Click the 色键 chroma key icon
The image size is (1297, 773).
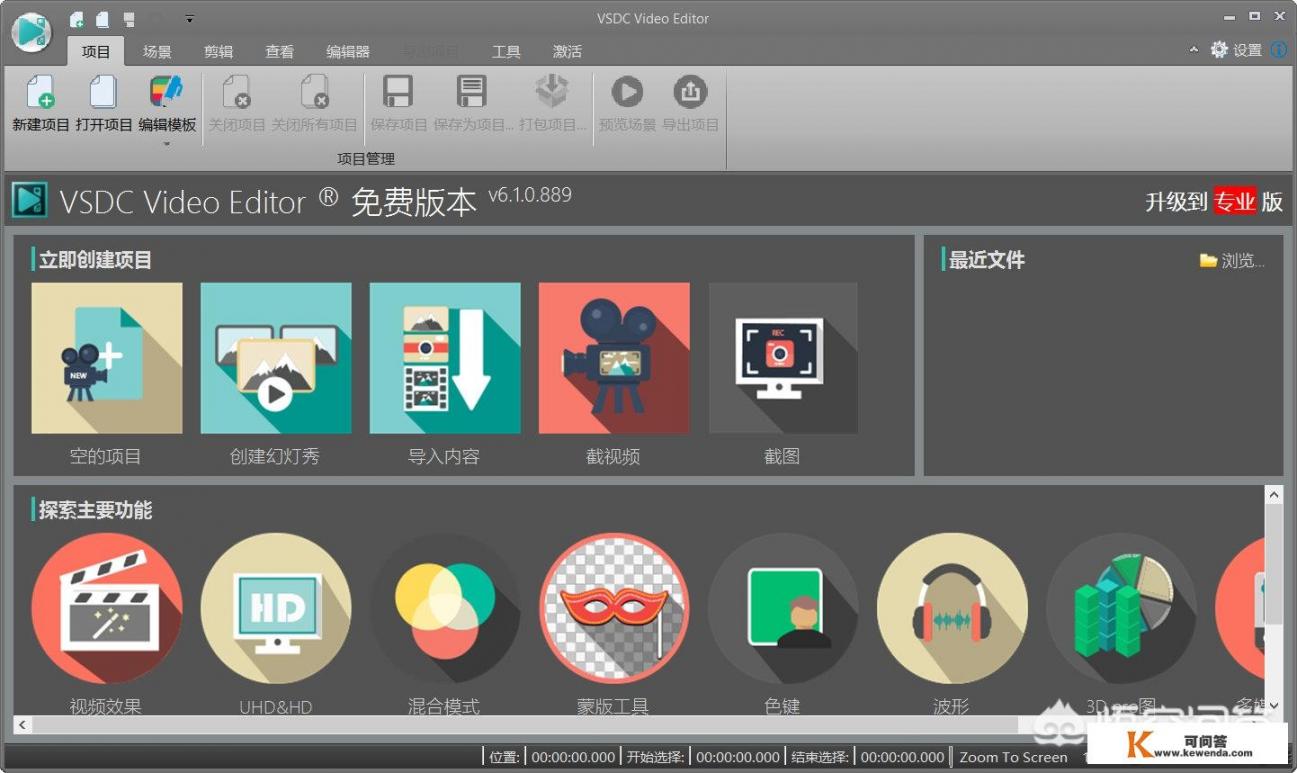pos(783,608)
